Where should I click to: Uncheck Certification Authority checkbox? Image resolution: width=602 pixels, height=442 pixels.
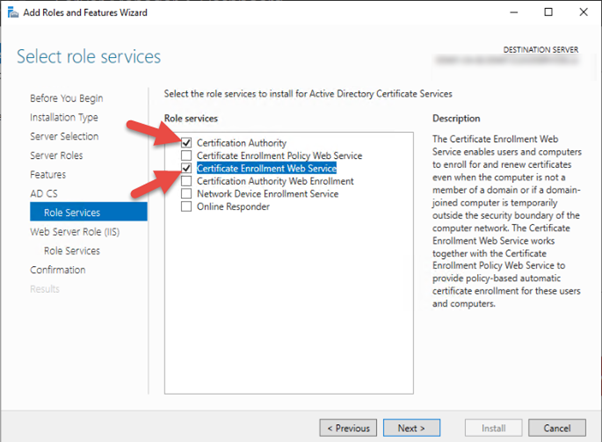tap(186, 143)
